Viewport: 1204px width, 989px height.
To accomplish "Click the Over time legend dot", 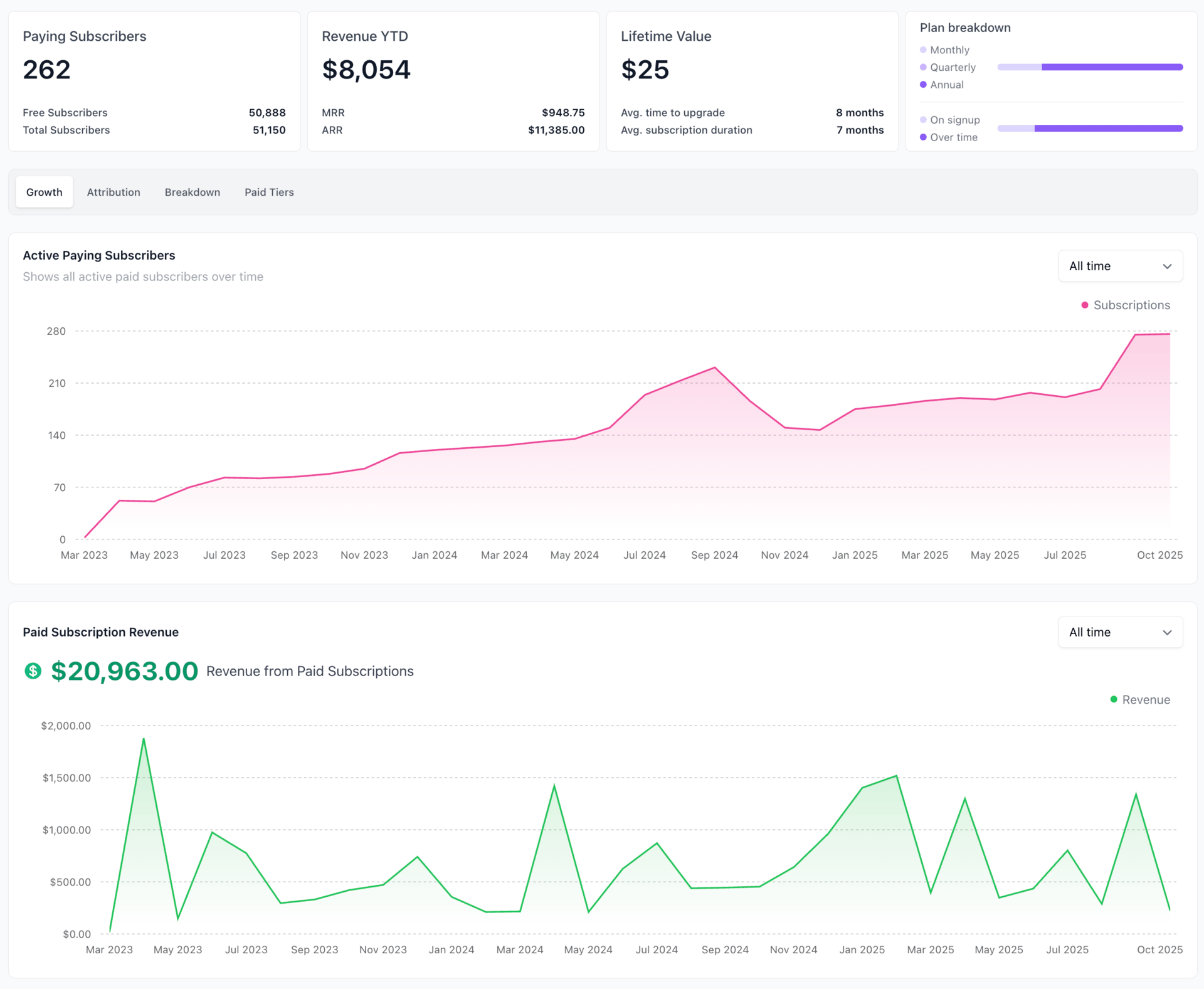I will click(923, 137).
